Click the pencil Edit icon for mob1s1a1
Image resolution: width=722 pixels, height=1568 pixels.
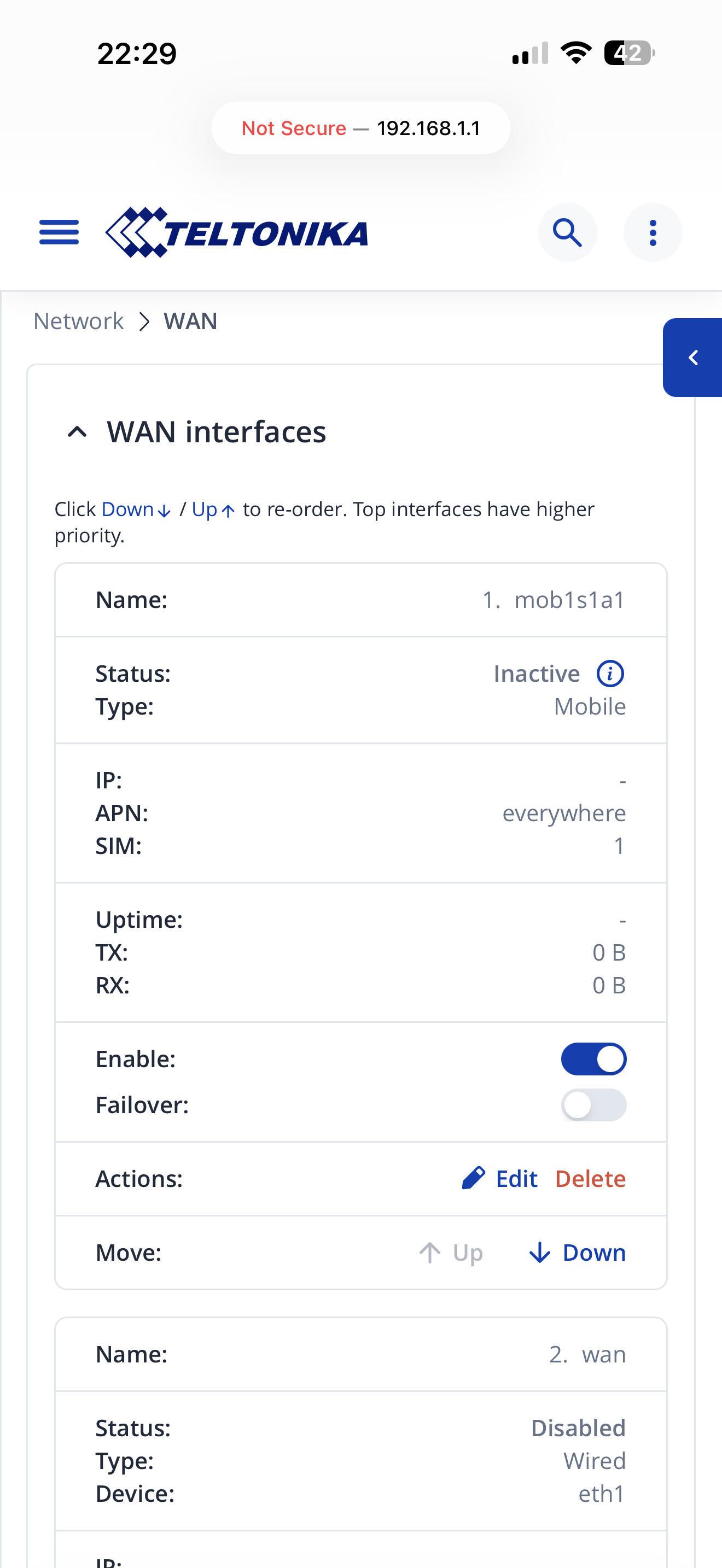tap(473, 1178)
